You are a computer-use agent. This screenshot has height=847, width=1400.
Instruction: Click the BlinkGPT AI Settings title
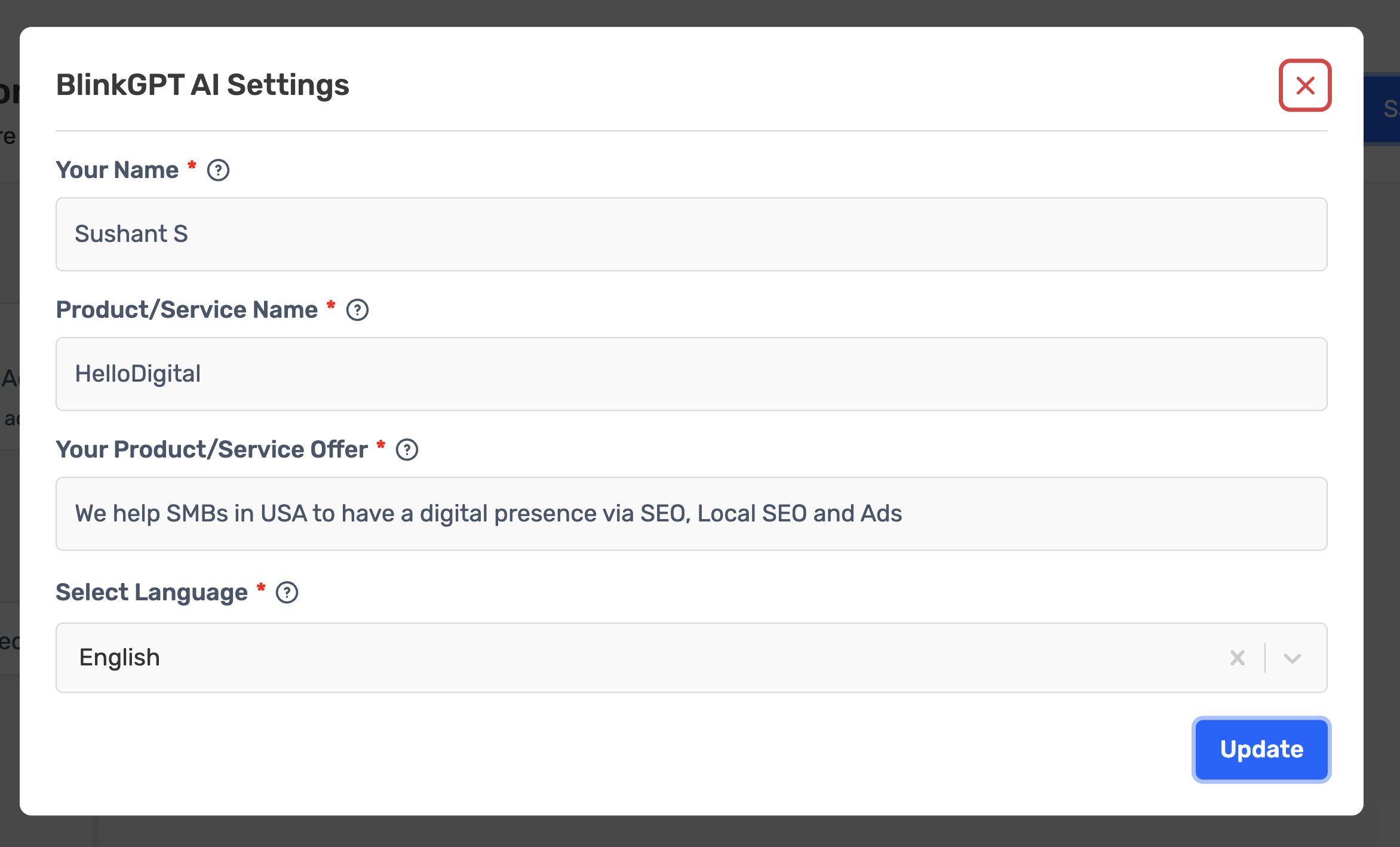(202, 85)
